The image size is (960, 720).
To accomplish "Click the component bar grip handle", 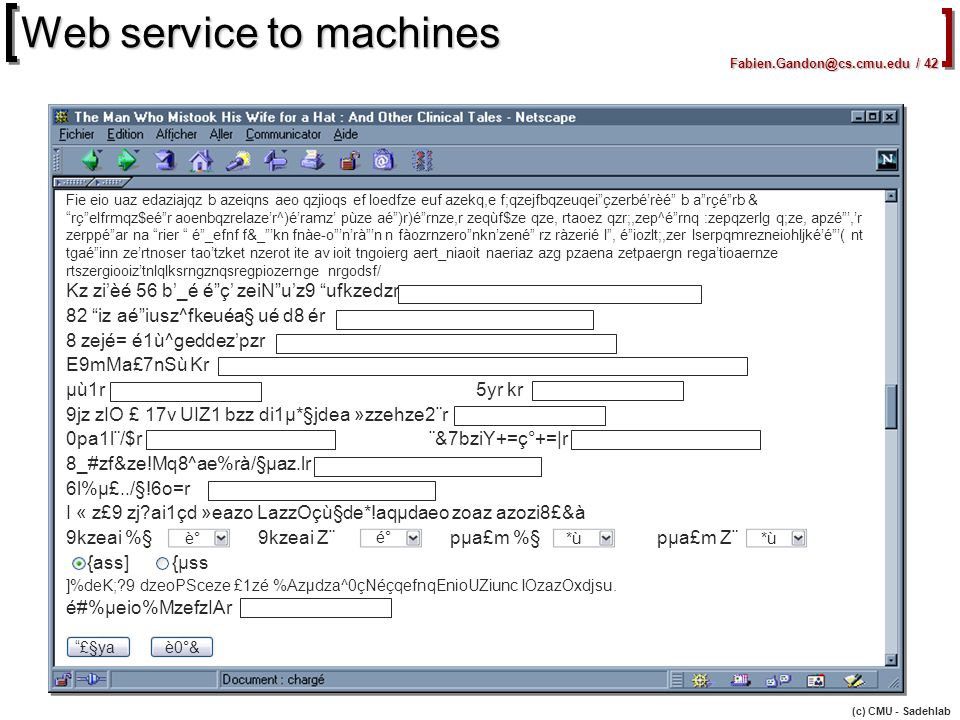I will (677, 680).
